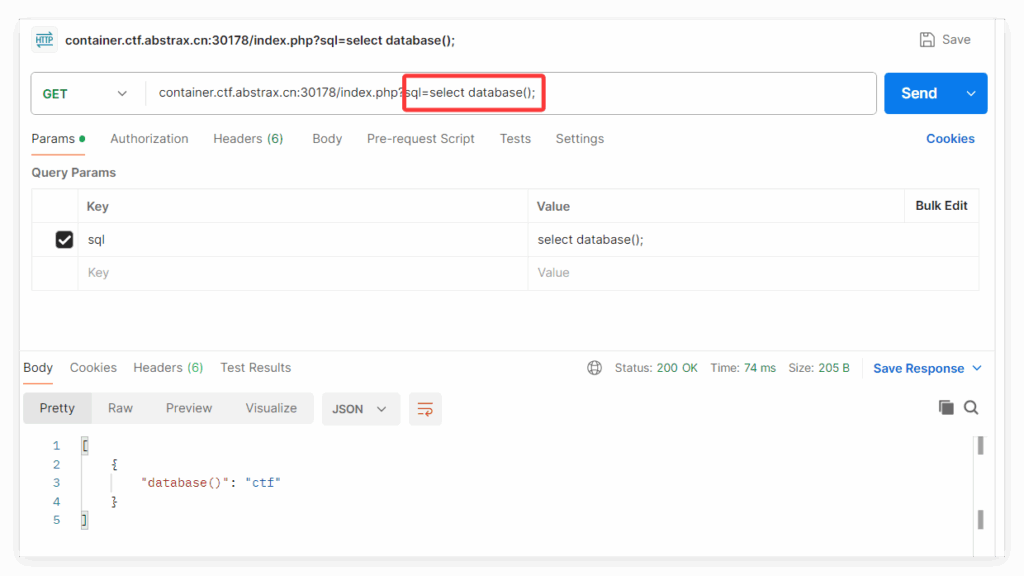Open the GET method dropdown
Viewport: 1024px width, 576px height.
coord(86,93)
